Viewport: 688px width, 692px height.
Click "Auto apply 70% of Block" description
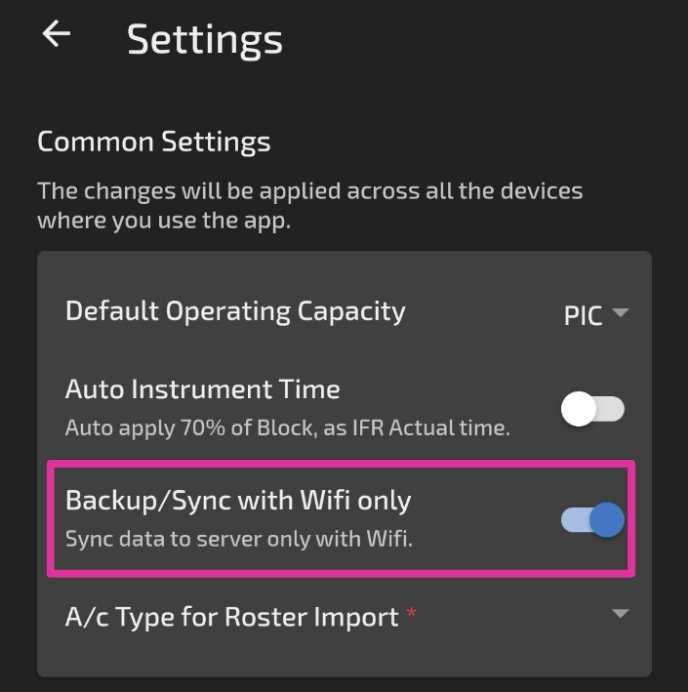pos(288,428)
